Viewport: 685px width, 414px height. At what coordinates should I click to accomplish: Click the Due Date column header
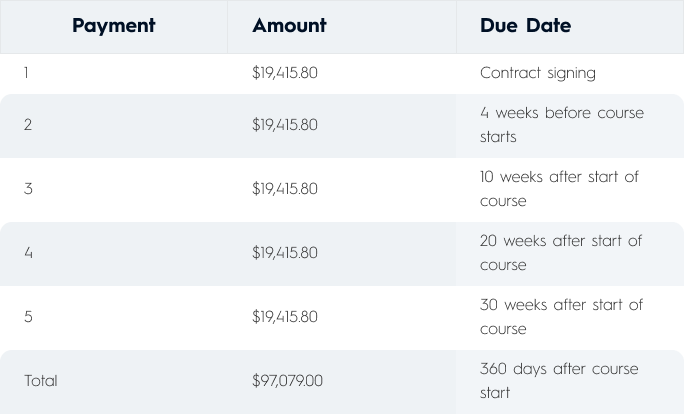pos(525,26)
